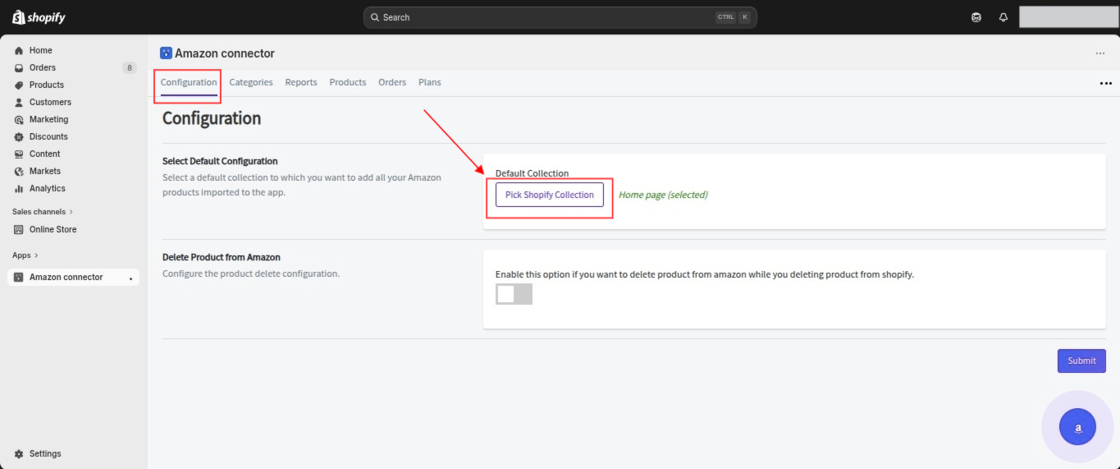Click the Shopify logo
Viewport: 1120px width, 469px height.
pos(39,17)
